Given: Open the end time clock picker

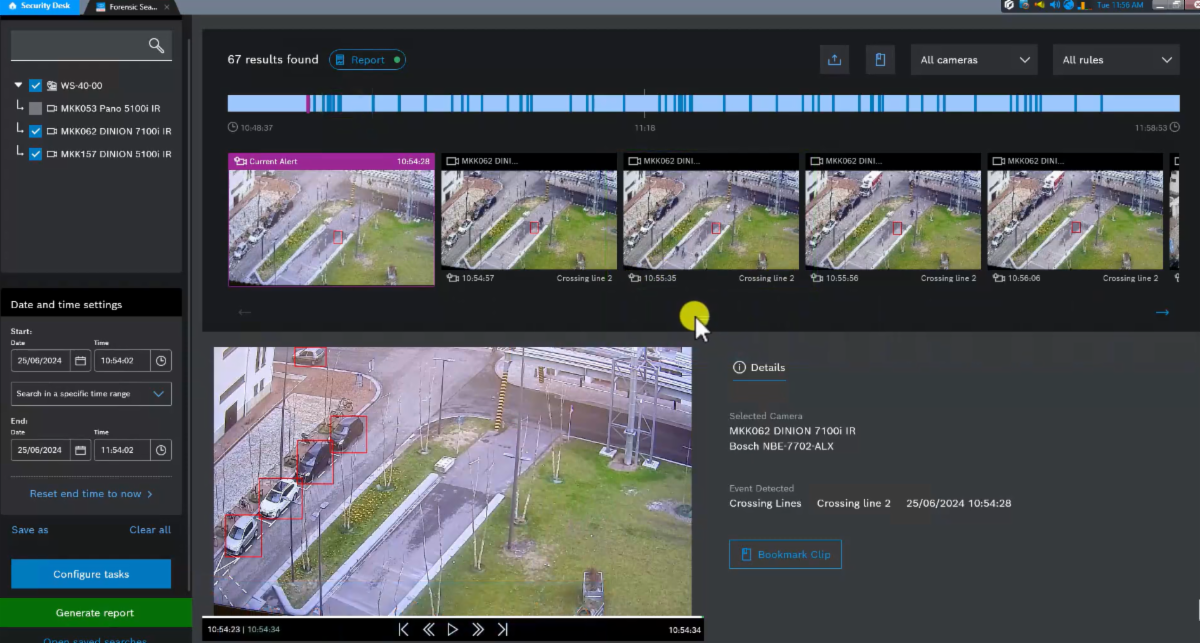Looking at the screenshot, I should coord(161,450).
